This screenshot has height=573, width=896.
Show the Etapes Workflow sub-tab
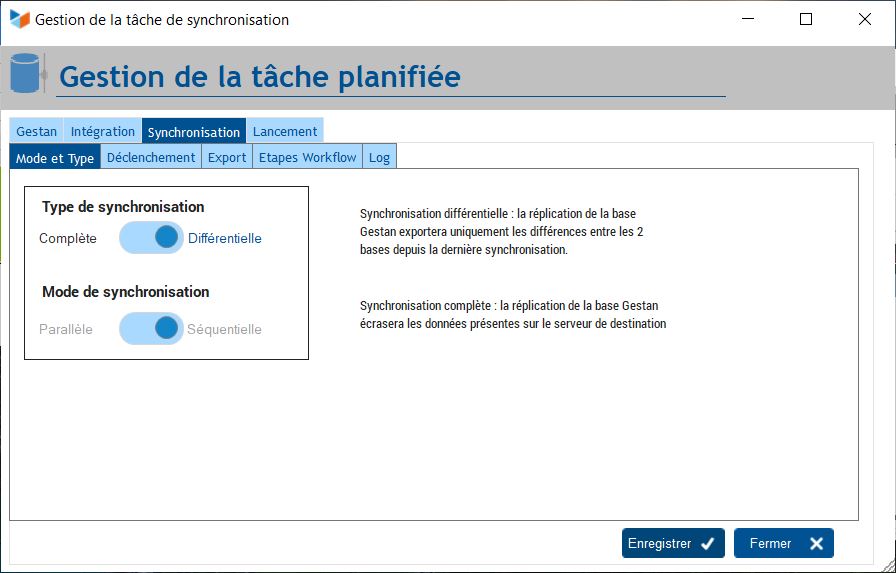click(x=307, y=158)
